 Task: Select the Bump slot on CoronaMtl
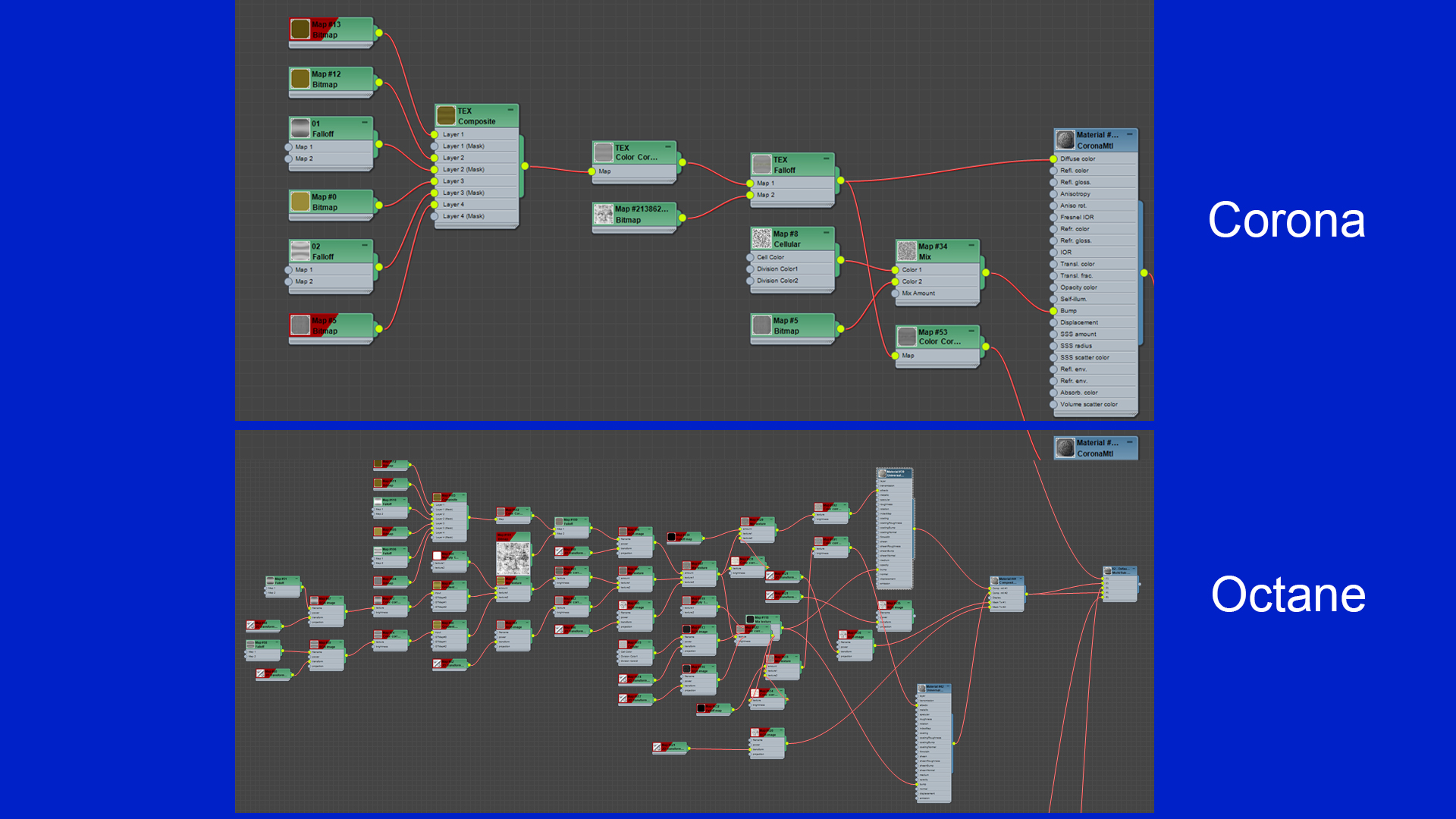pyautogui.click(x=1068, y=311)
